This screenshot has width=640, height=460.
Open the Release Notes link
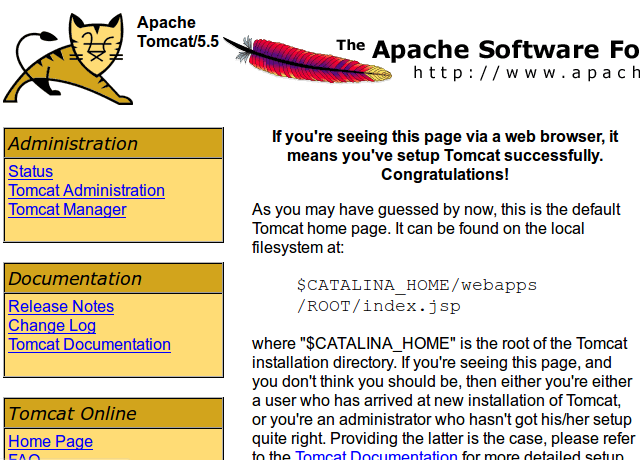[61, 307]
